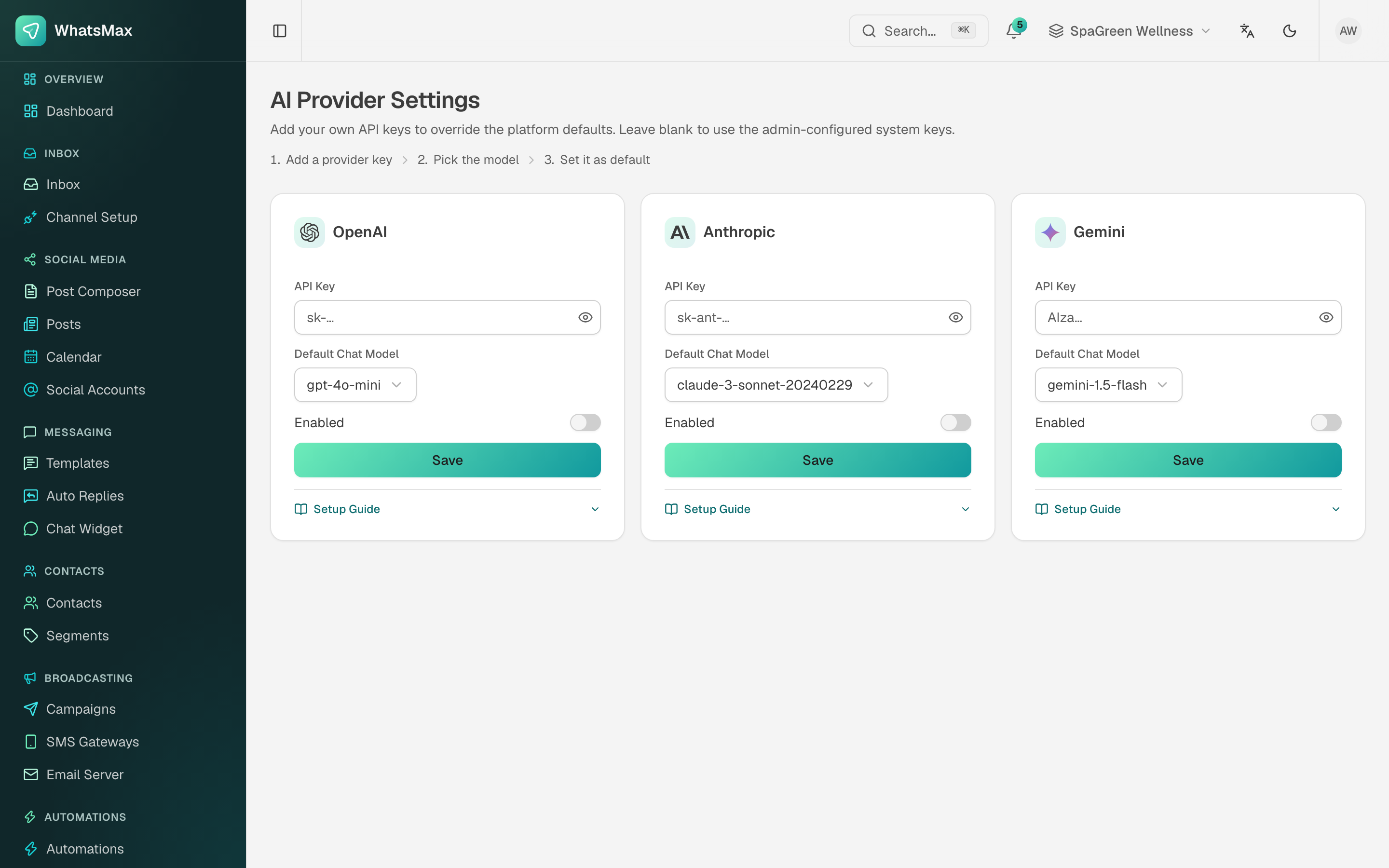Click the Calendar icon in sidebar
Image resolution: width=1389 pixels, height=868 pixels.
30,357
